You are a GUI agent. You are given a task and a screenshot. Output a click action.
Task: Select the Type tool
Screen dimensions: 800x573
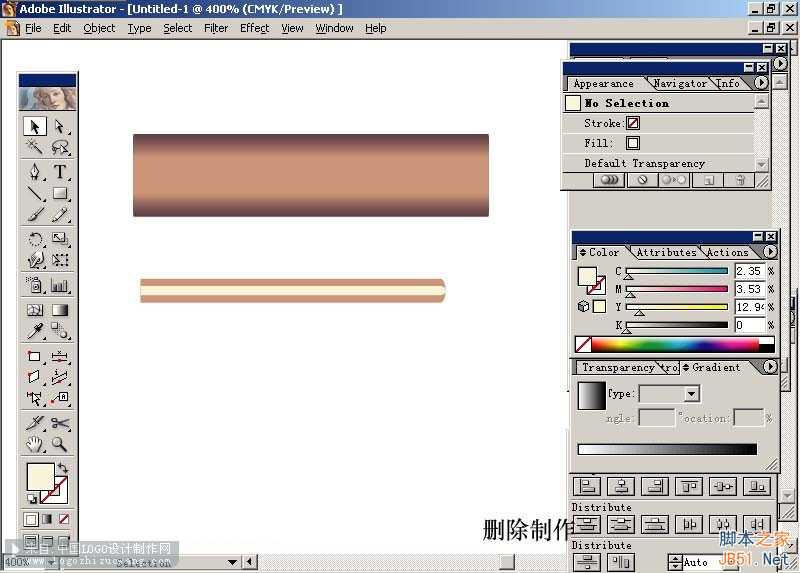[60, 171]
